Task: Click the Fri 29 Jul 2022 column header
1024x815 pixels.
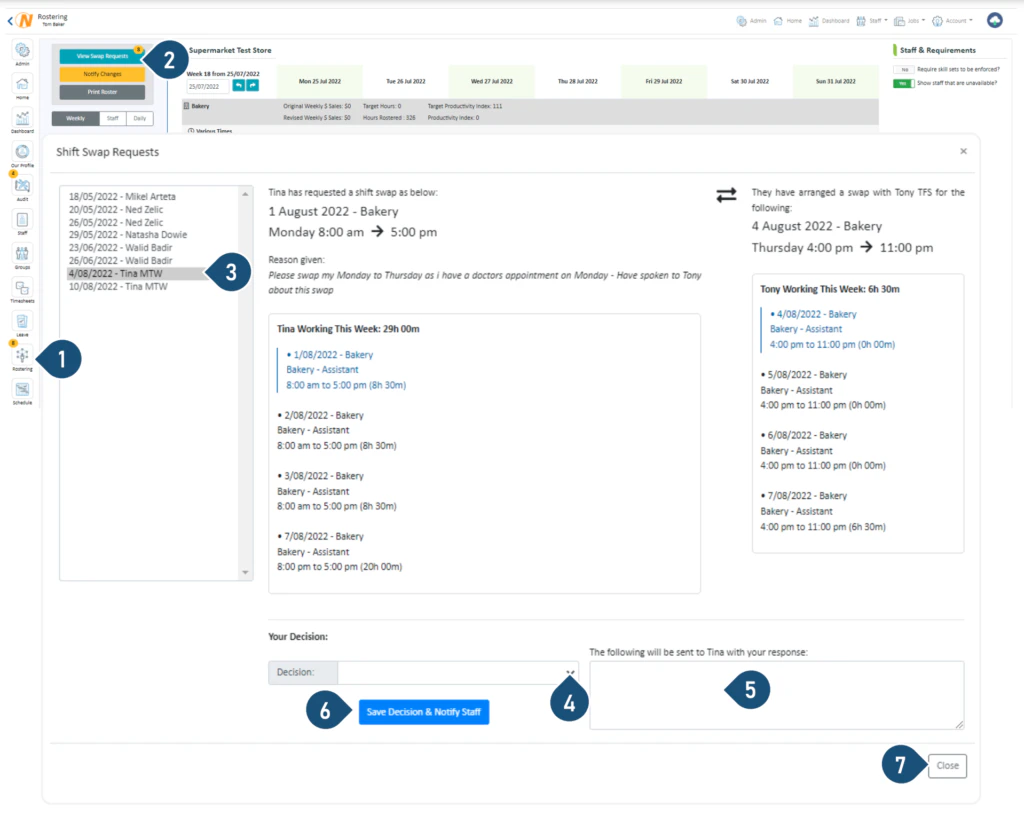Action: click(664, 82)
